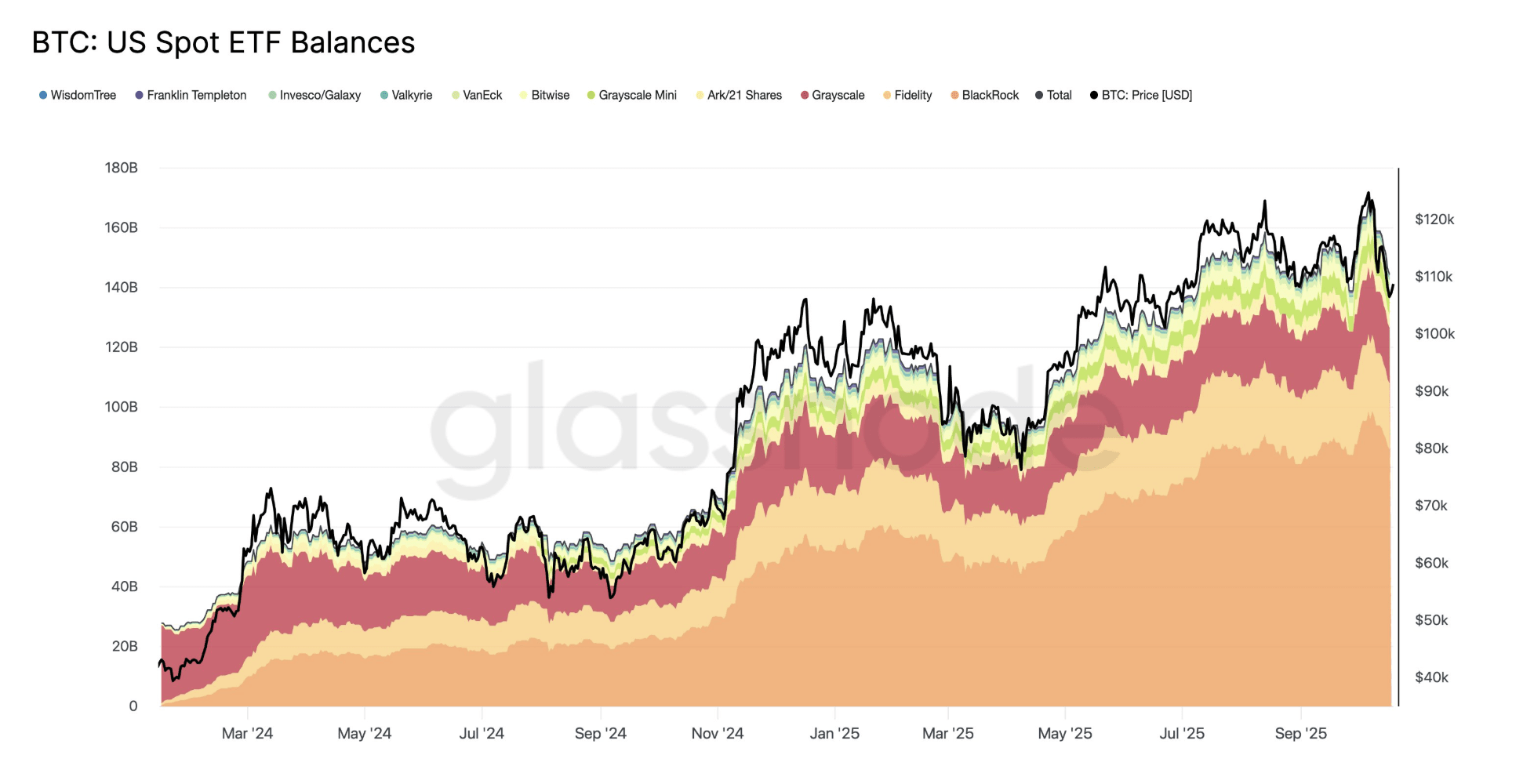Click the $120k price axis label
The height and width of the screenshot is (784, 1534).
tap(1434, 220)
